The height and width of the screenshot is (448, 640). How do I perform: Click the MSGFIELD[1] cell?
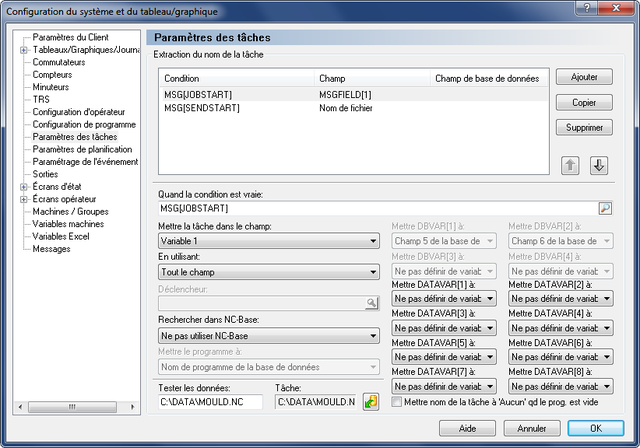click(x=345, y=95)
